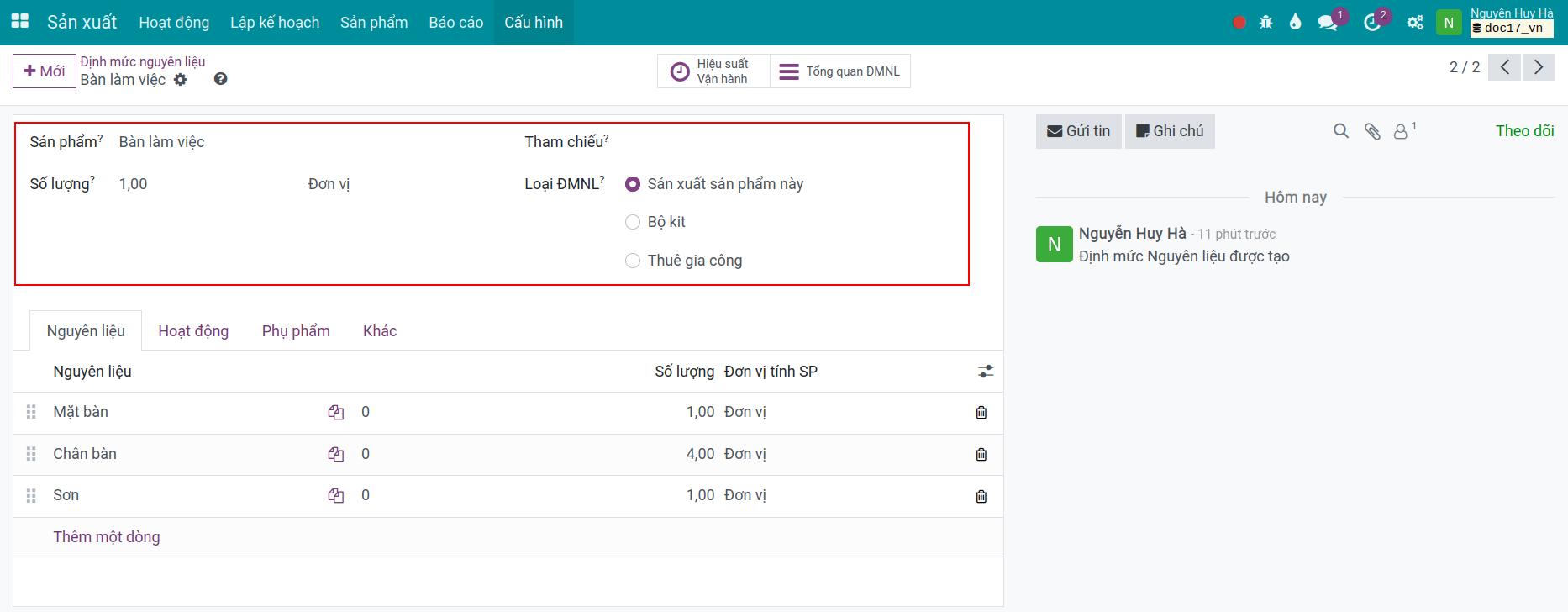
Task: Click copy icon in Chân bàn row
Action: tap(336, 455)
